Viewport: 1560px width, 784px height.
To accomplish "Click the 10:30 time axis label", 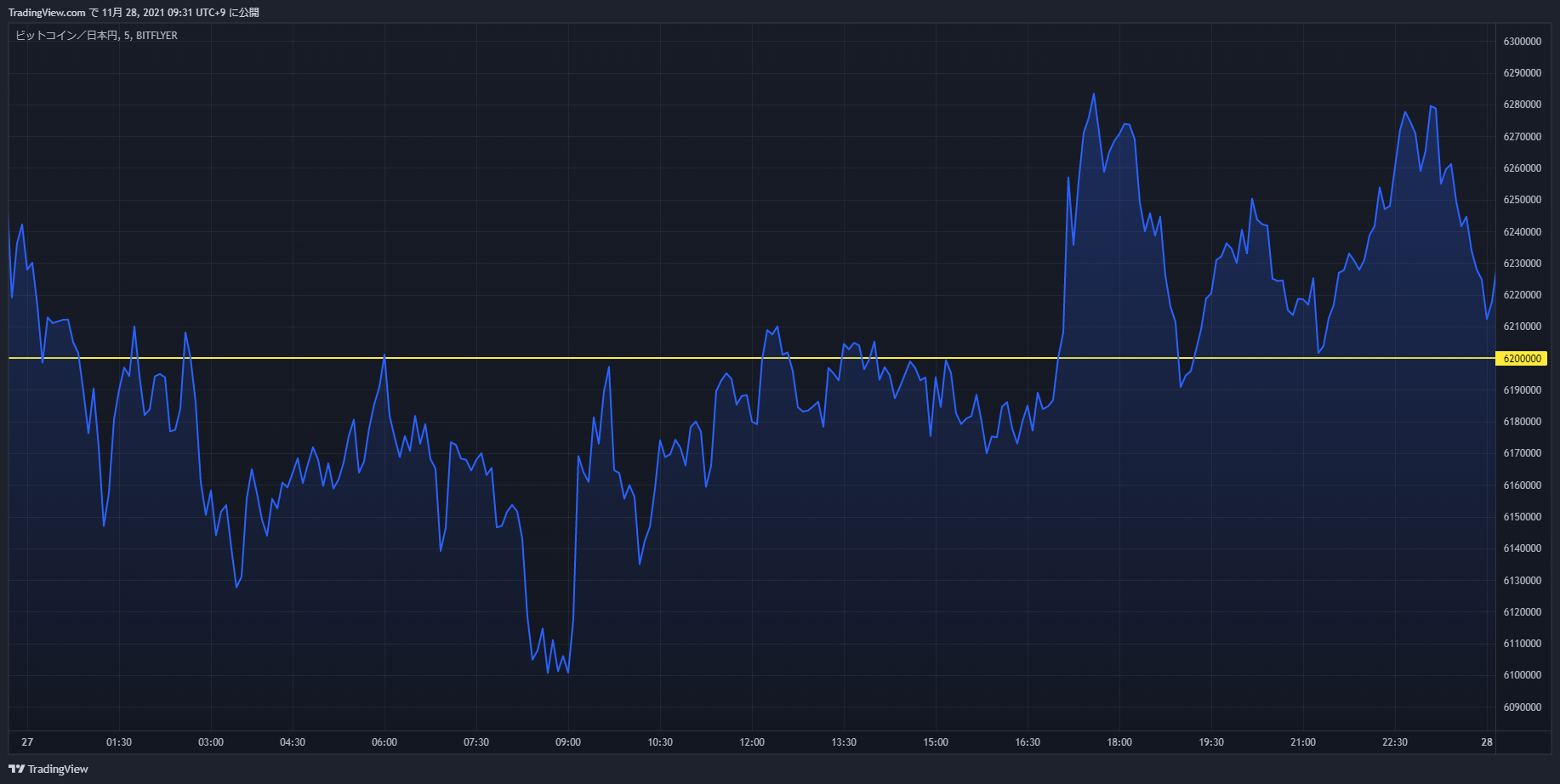I will point(660,742).
